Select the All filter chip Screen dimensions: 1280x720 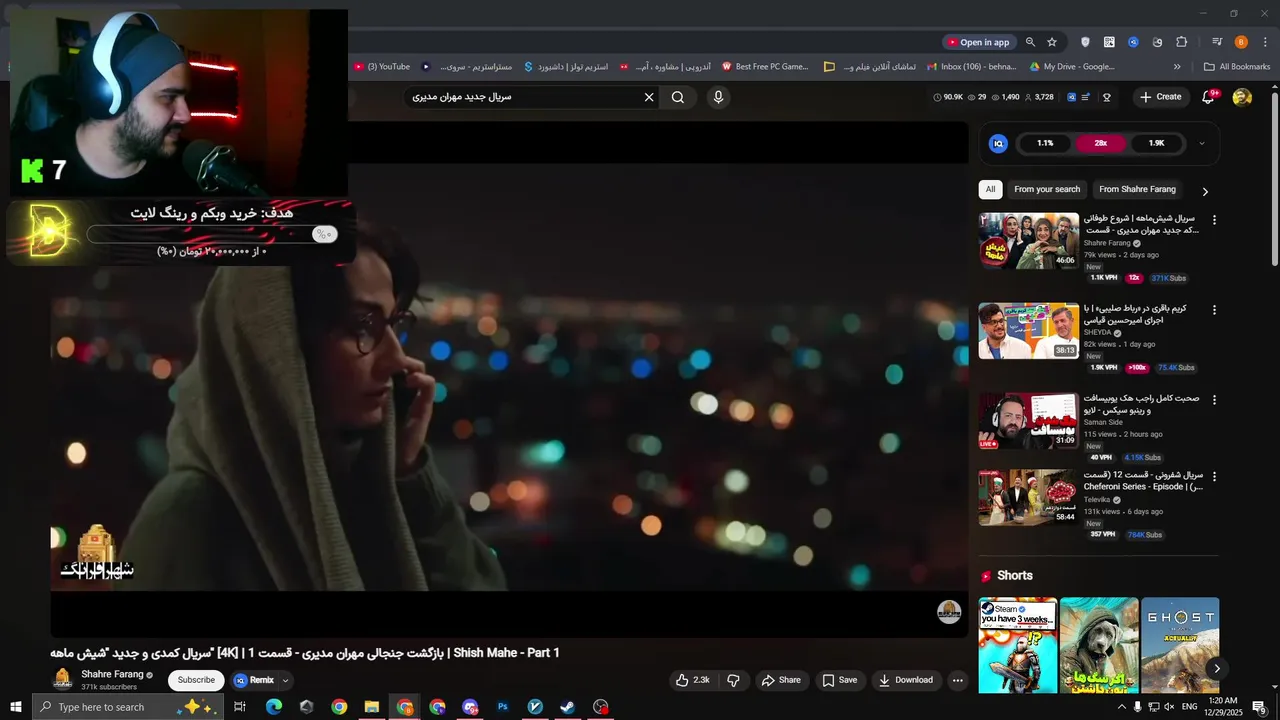coord(990,189)
